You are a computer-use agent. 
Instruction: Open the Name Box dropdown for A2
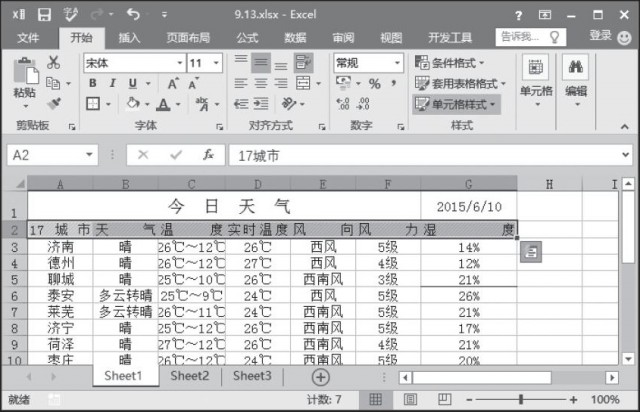(90, 155)
